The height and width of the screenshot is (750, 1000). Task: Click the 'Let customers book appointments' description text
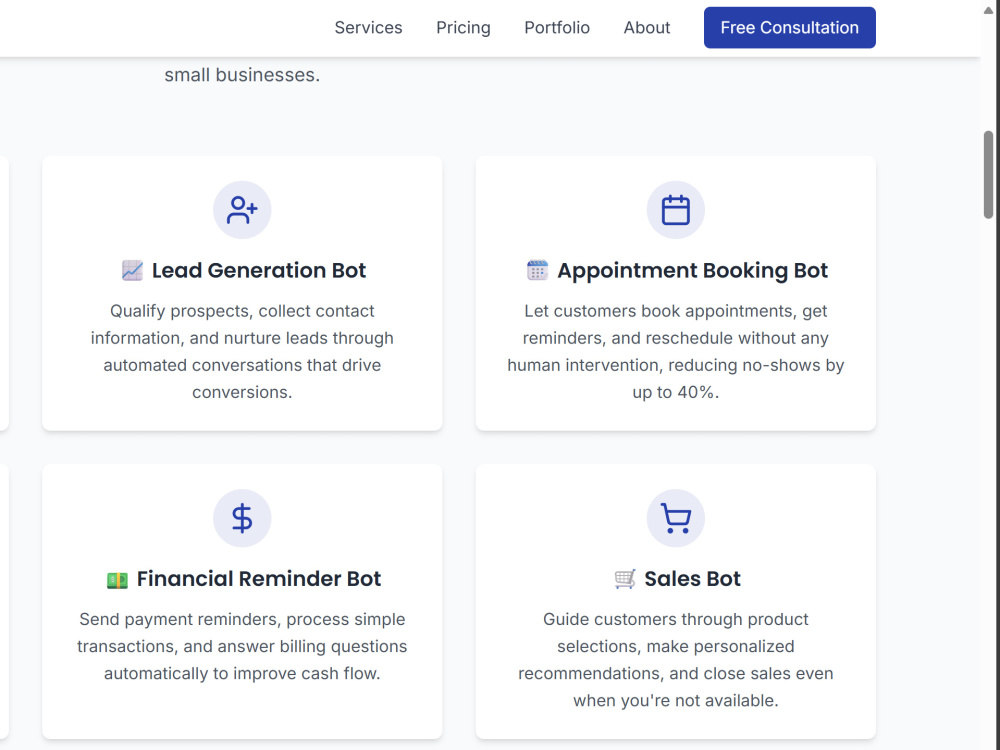point(675,351)
